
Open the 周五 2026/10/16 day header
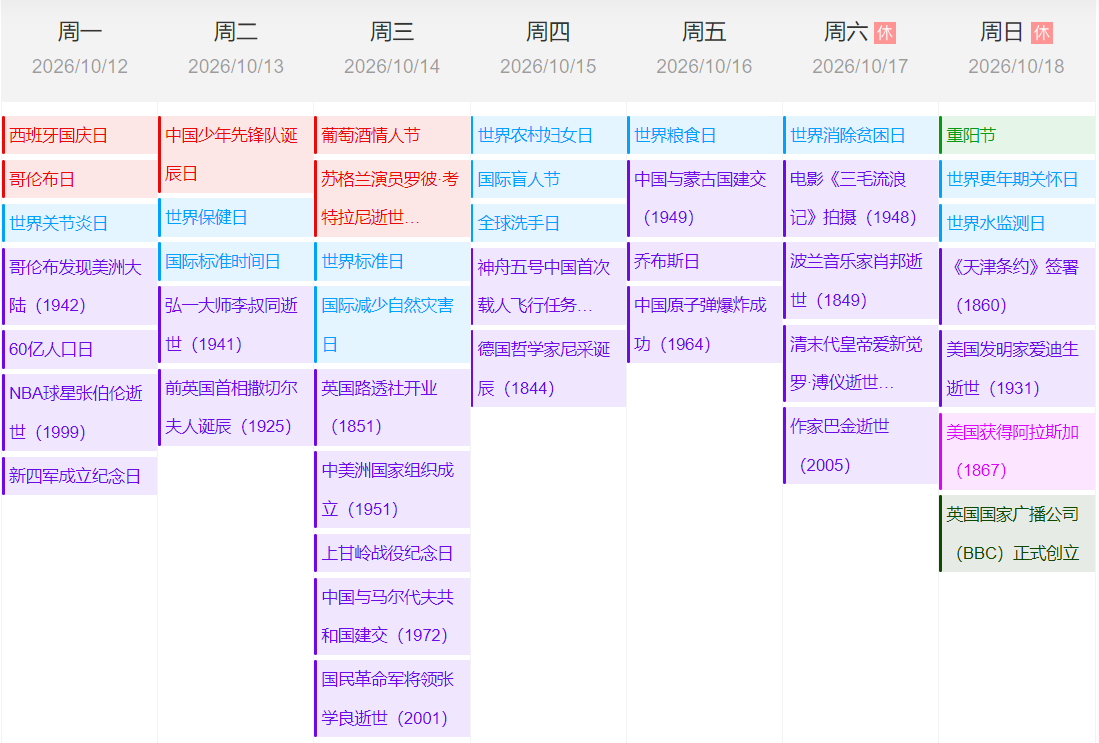pyautogui.click(x=704, y=49)
